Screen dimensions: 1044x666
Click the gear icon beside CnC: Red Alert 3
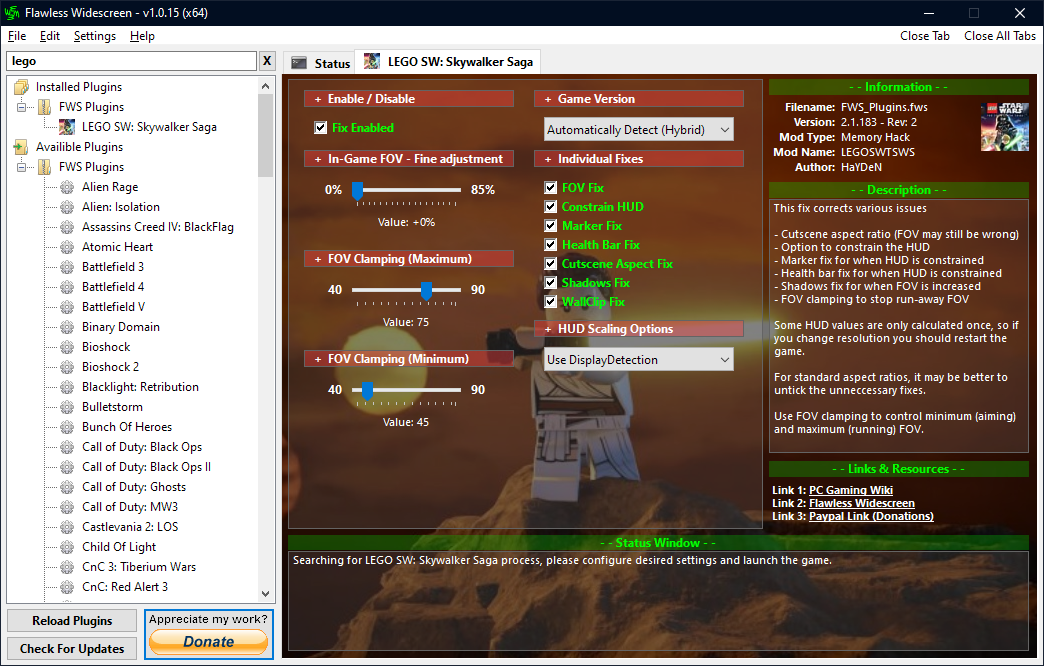pyautogui.click(x=67, y=587)
